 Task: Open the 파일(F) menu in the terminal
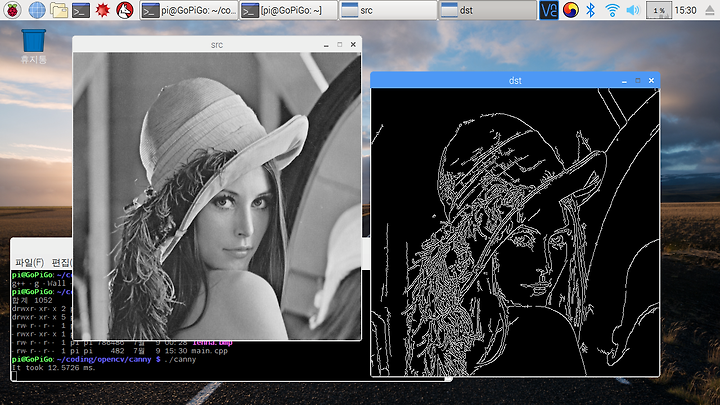(x=29, y=262)
